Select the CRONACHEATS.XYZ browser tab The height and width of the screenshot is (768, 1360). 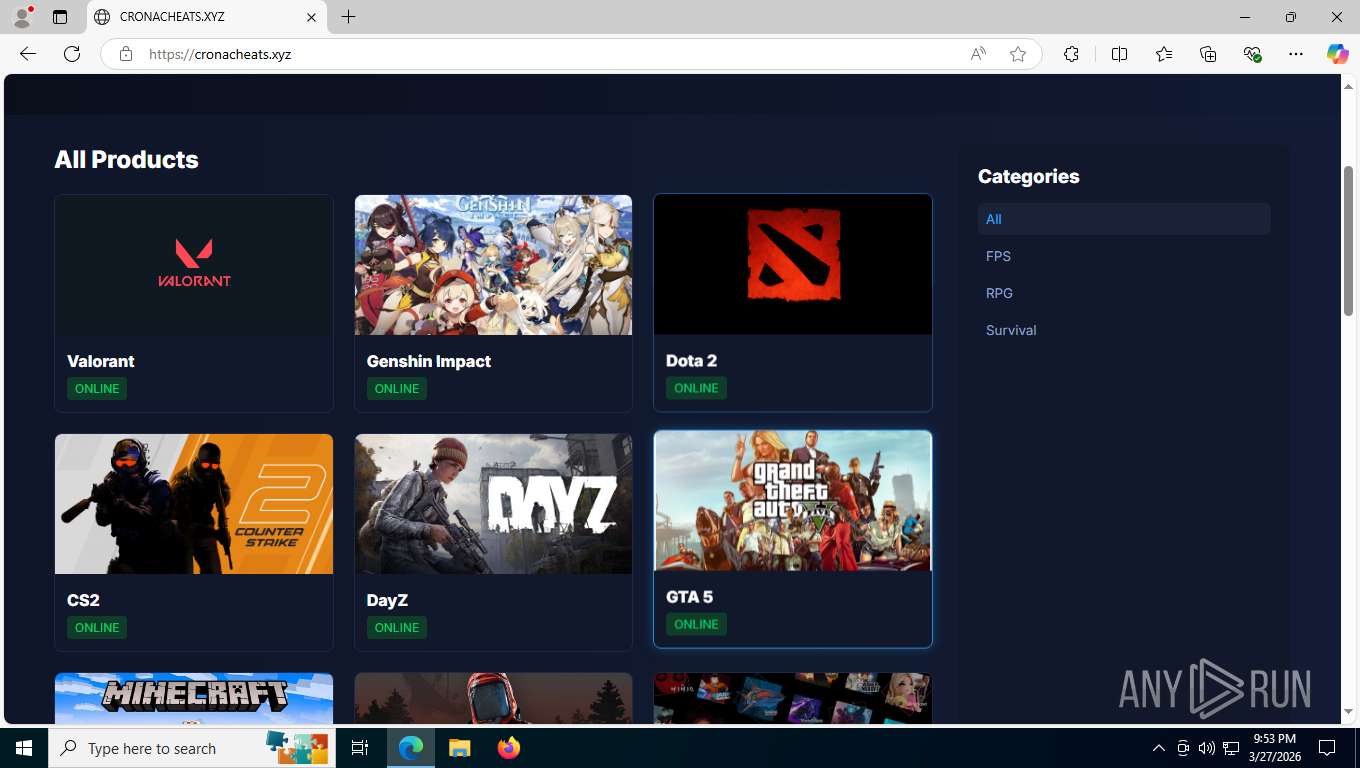[207, 17]
